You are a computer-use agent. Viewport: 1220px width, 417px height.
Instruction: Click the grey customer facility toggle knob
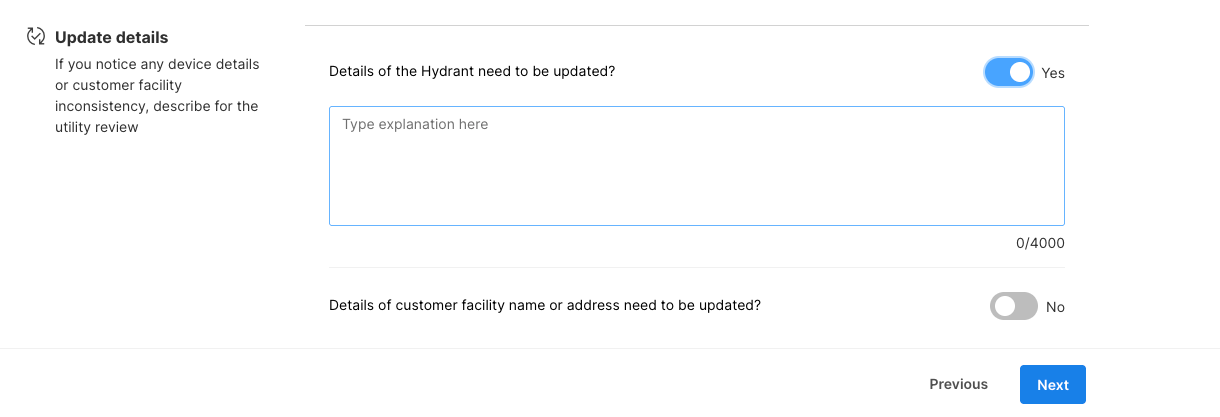[1003, 306]
